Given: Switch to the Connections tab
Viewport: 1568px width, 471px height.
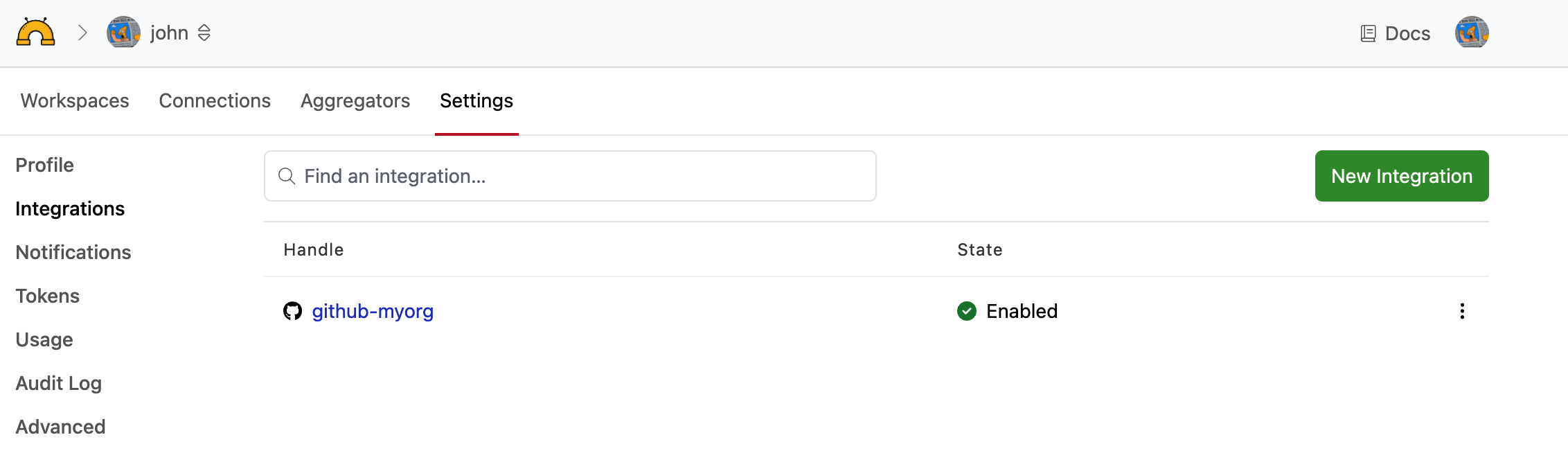Looking at the screenshot, I should coord(215,101).
